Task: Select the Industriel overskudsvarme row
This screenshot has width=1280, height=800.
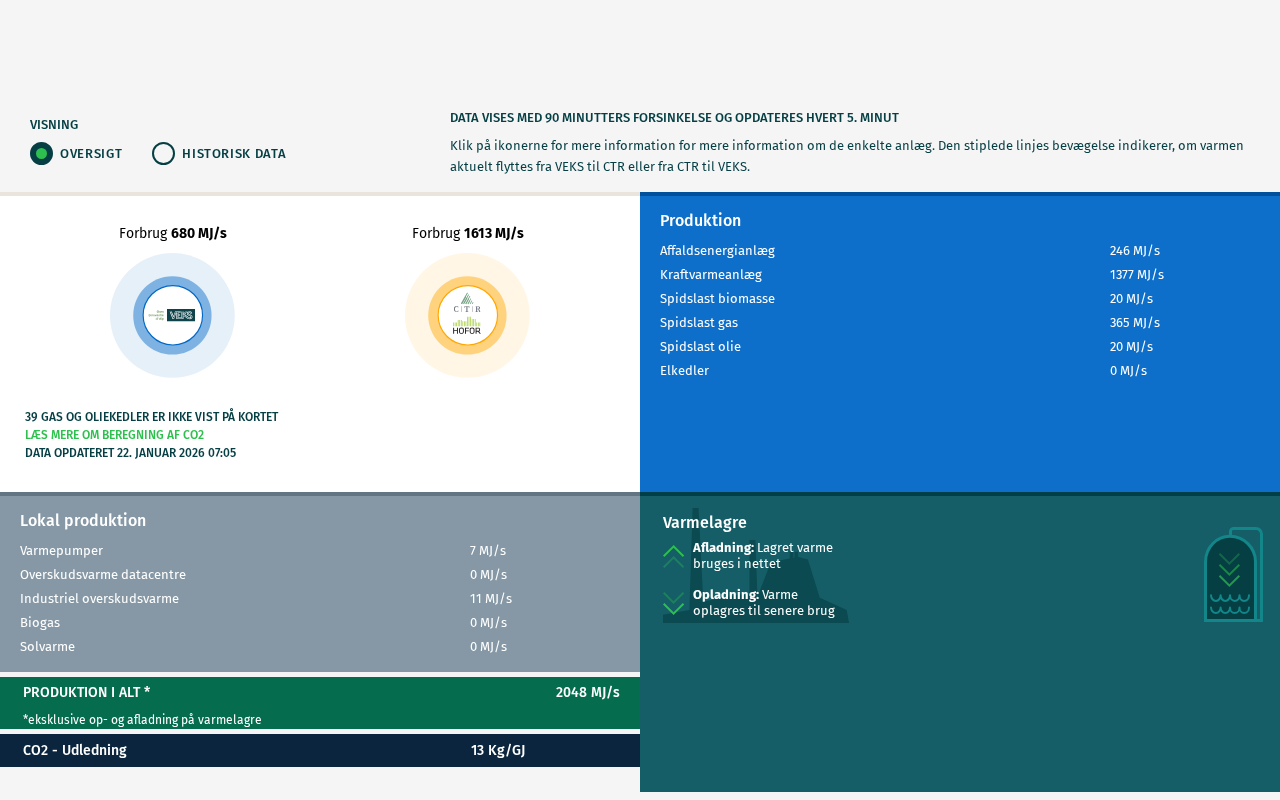Action: [x=99, y=599]
